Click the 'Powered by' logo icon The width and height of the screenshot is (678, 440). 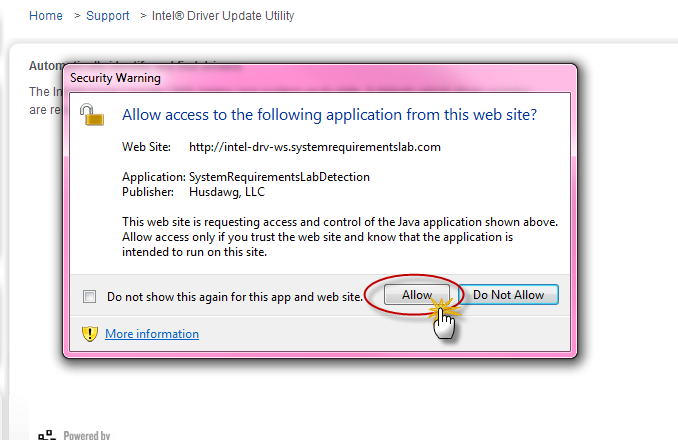(x=46, y=435)
